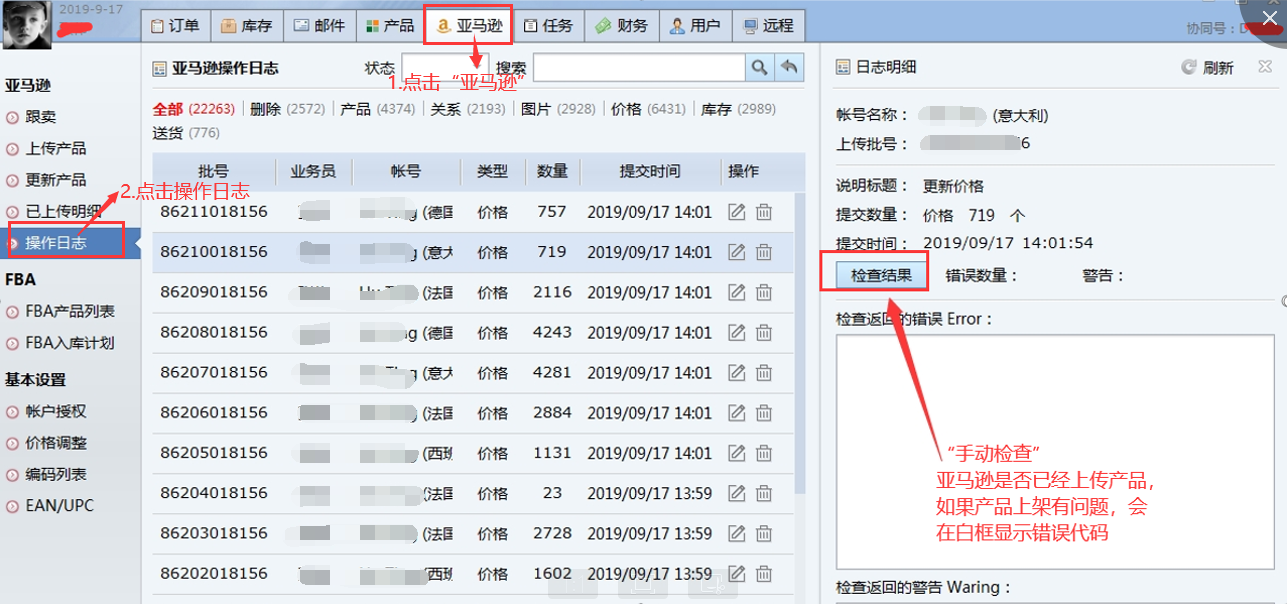This screenshot has height=604, width=1287.
Task: Edit log batch 86209018156
Action: click(737, 292)
